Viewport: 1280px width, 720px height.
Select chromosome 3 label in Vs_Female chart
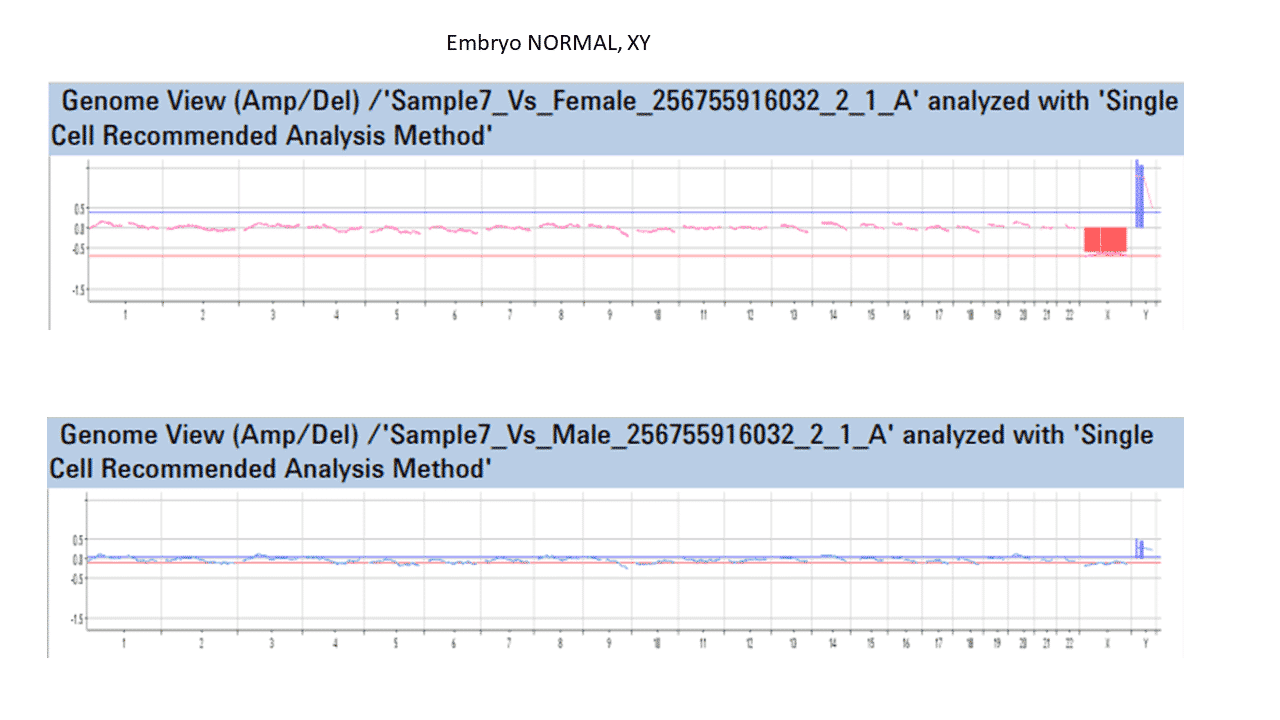click(272, 315)
